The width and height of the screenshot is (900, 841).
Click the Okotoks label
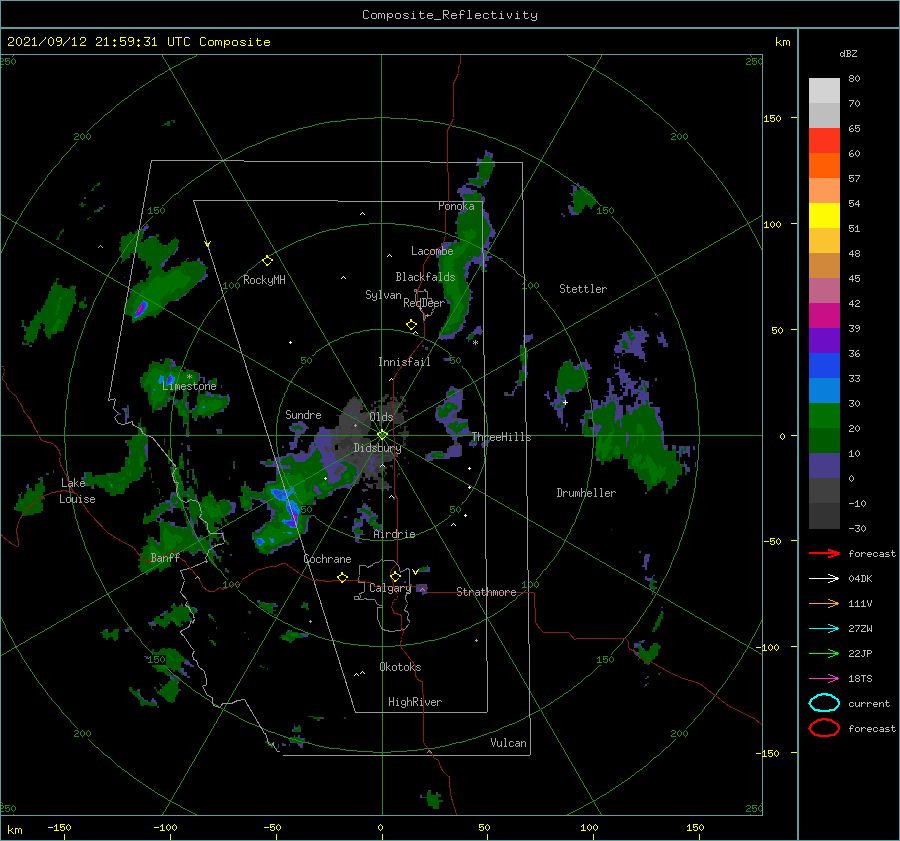tap(400, 667)
